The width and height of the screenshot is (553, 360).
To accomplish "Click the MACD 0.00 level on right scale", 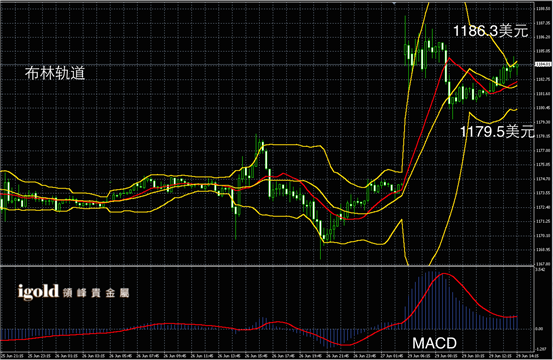I will point(539,329).
